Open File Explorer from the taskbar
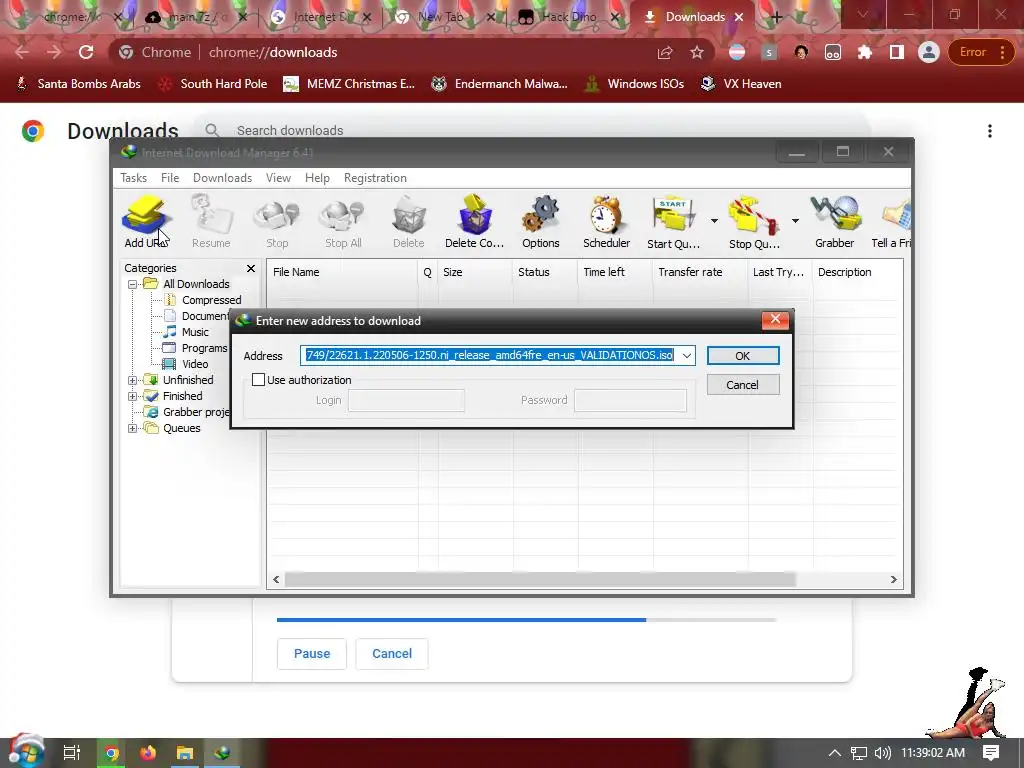The image size is (1024, 768). 185,753
